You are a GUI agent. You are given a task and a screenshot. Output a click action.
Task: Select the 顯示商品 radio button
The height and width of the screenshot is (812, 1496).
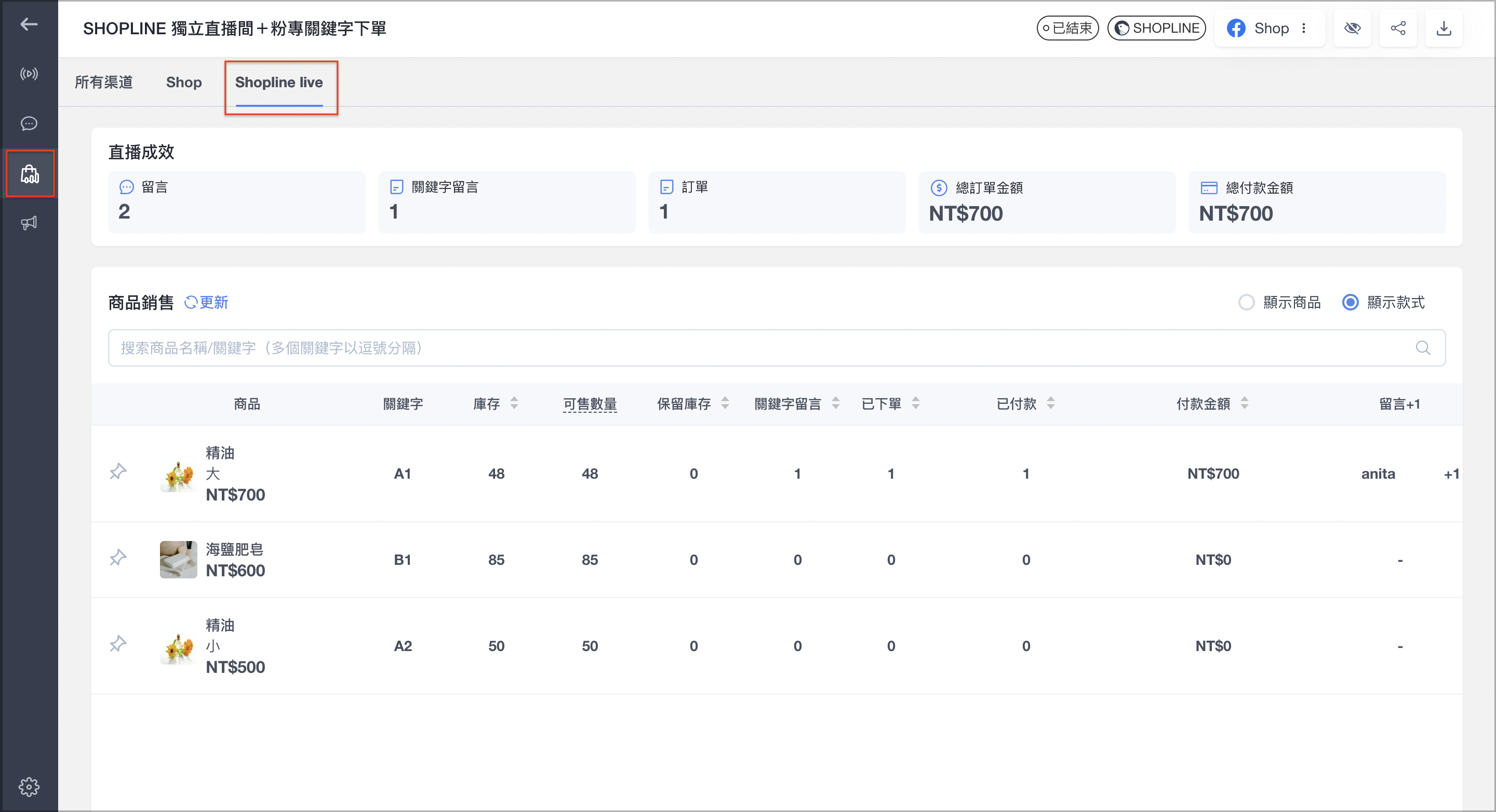[x=1246, y=302]
